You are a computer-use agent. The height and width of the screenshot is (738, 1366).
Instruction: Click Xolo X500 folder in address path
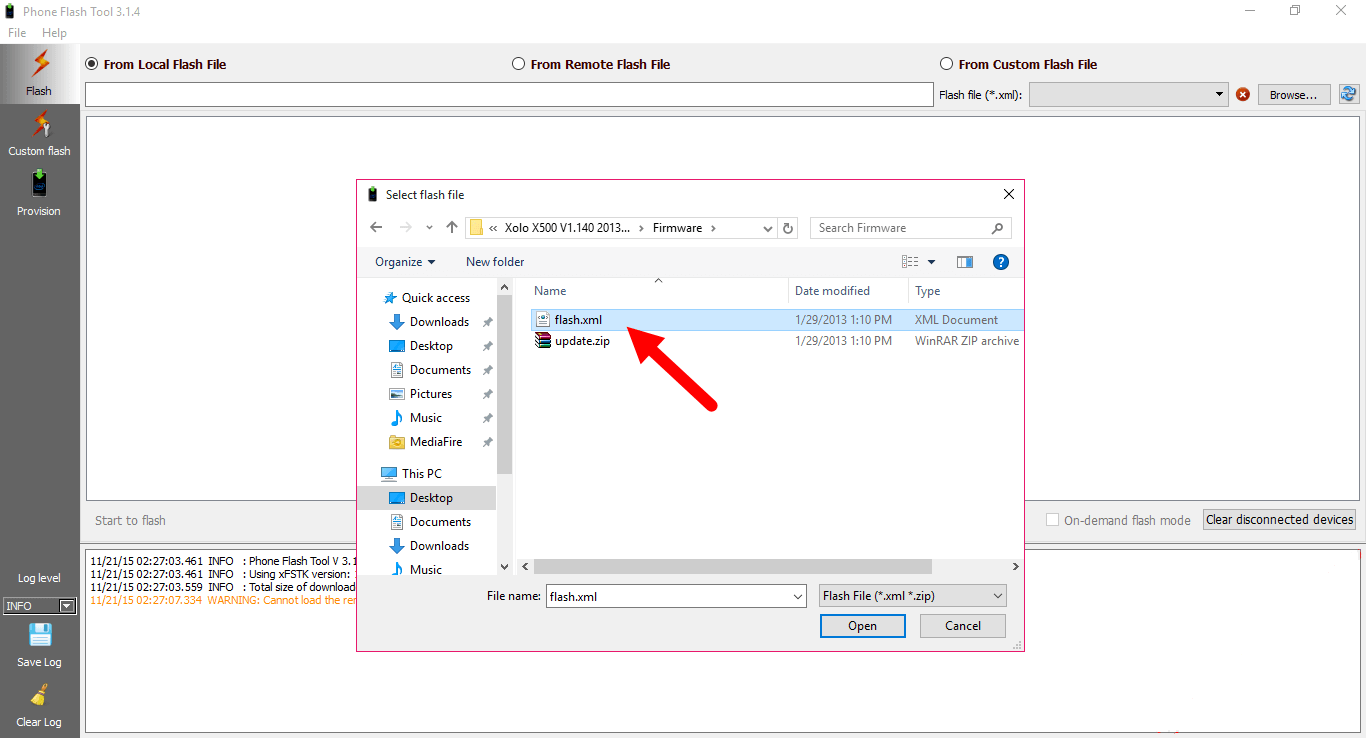coord(567,228)
